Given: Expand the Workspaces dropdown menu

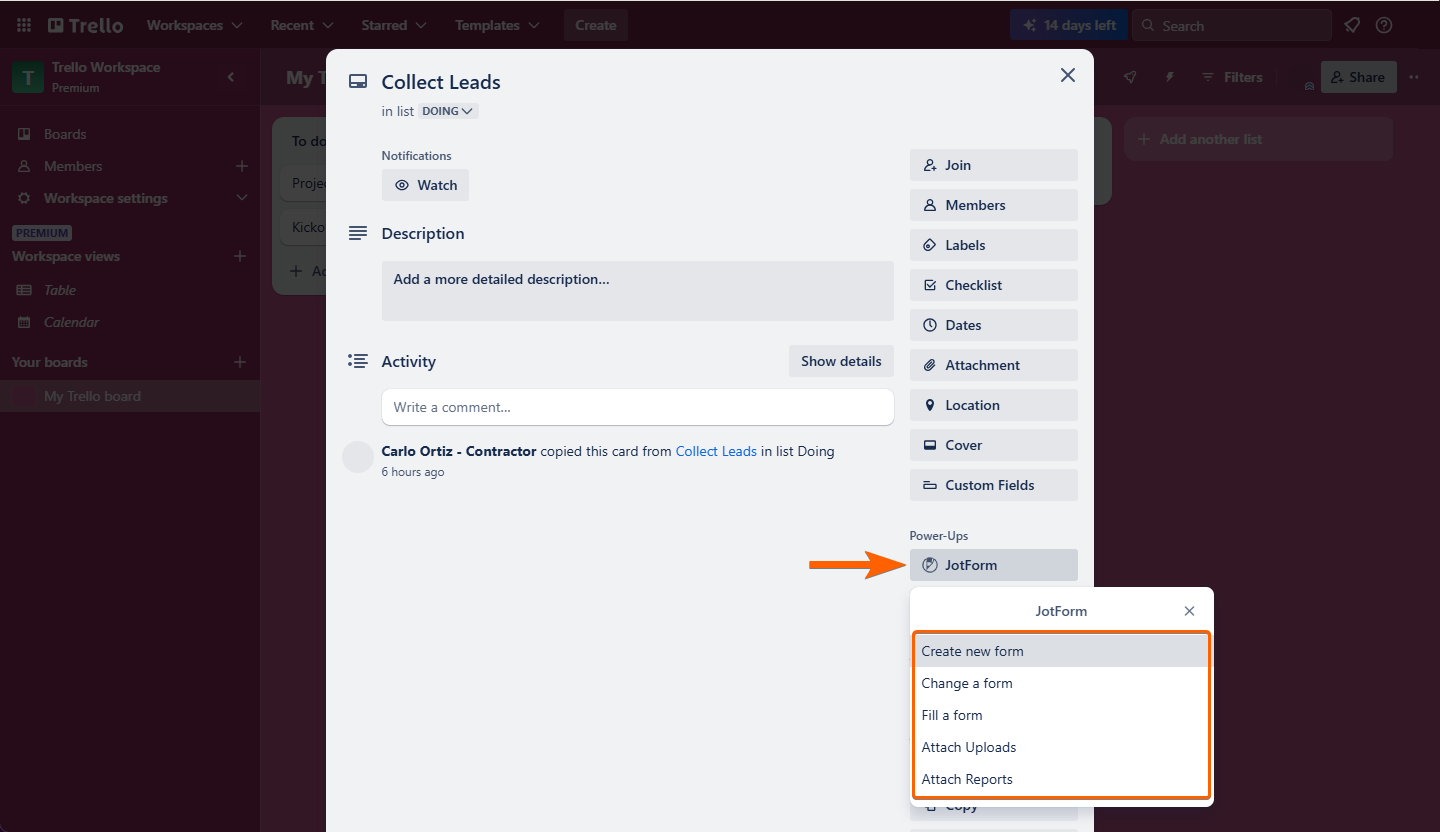Looking at the screenshot, I should point(194,25).
